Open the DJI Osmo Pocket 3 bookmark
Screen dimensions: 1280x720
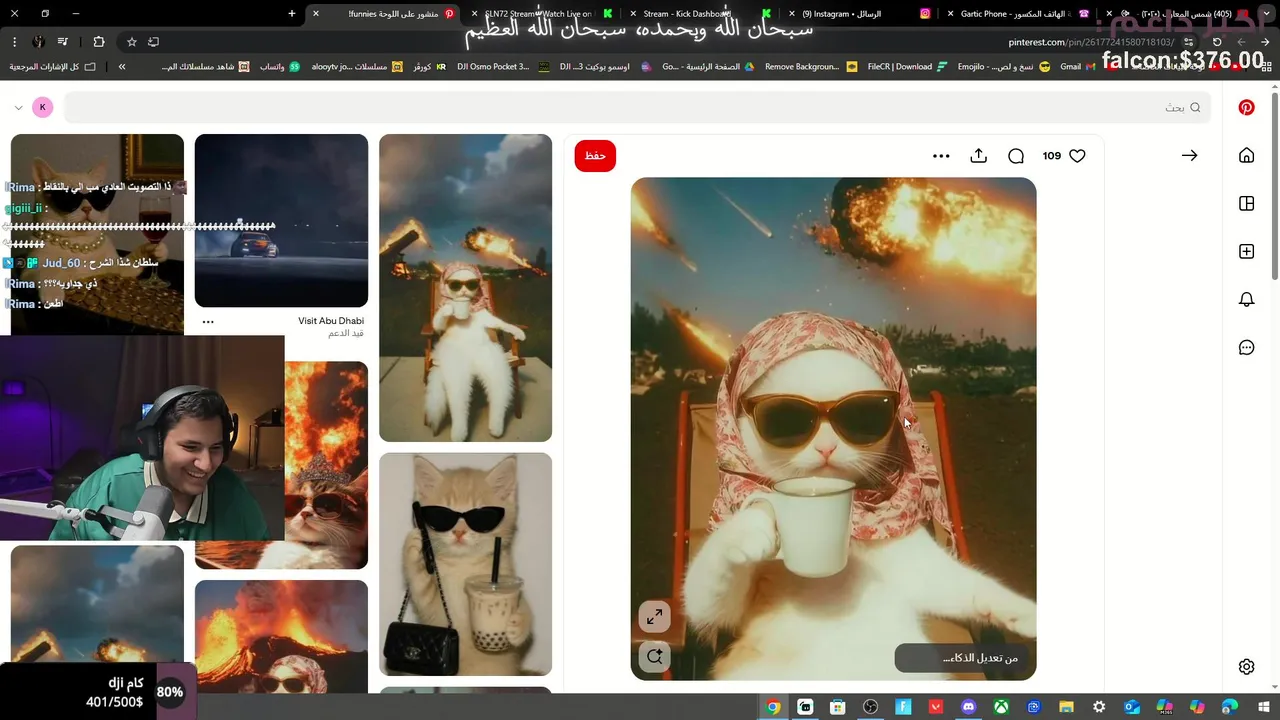pyautogui.click(x=502, y=67)
